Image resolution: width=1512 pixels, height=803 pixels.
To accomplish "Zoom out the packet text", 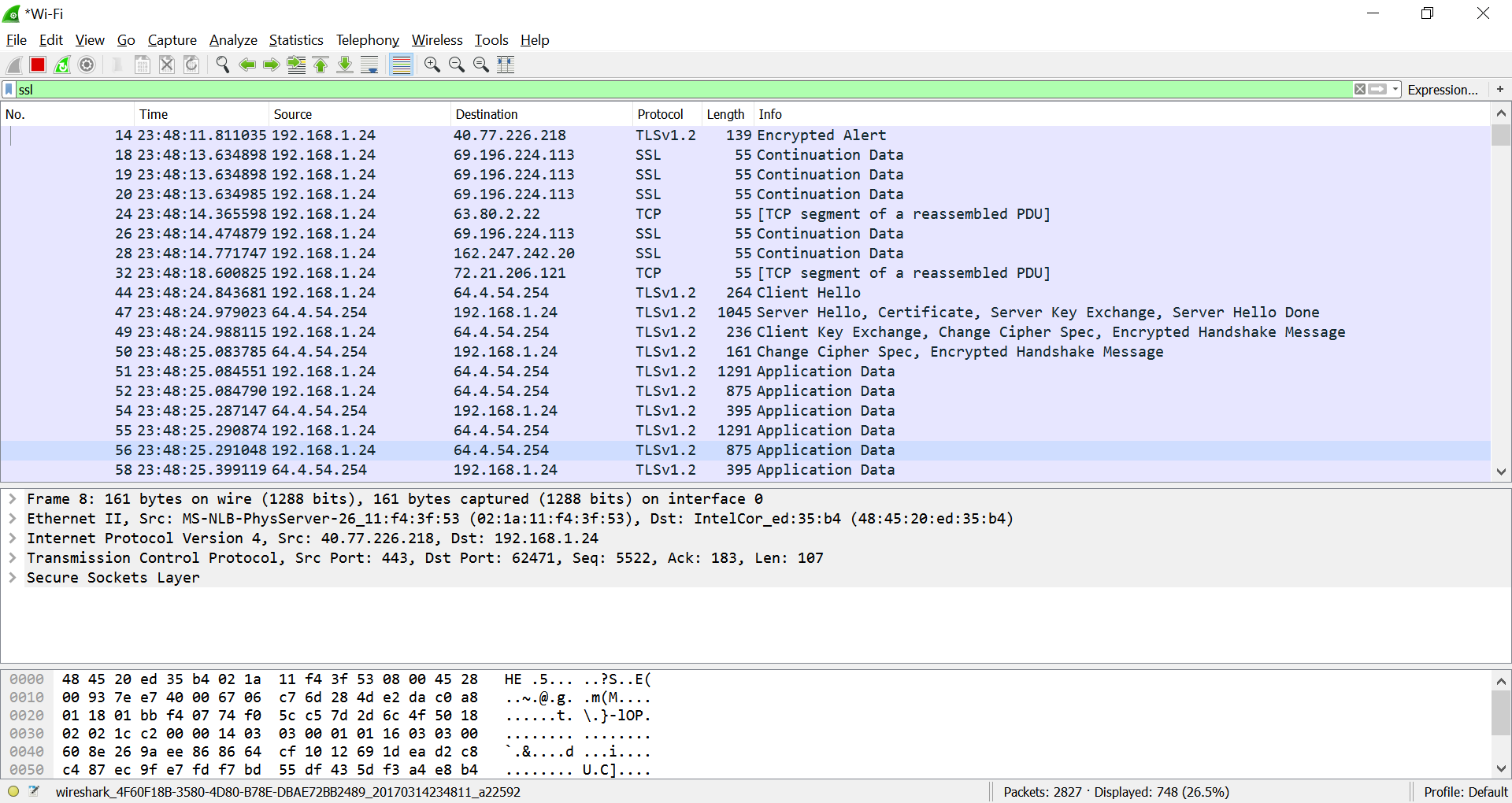I will point(457,65).
